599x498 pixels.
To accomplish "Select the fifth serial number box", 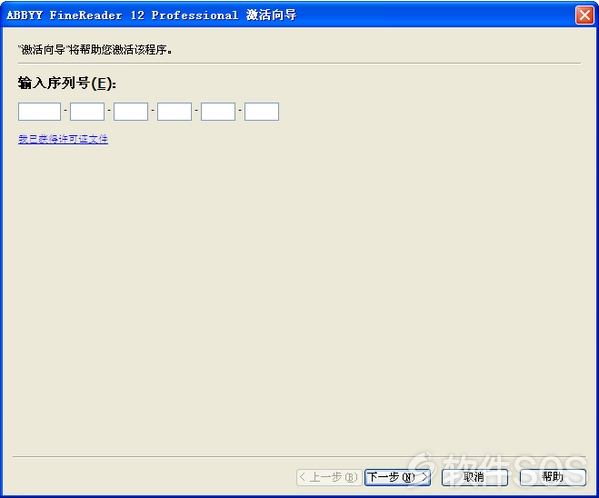I will click(218, 112).
